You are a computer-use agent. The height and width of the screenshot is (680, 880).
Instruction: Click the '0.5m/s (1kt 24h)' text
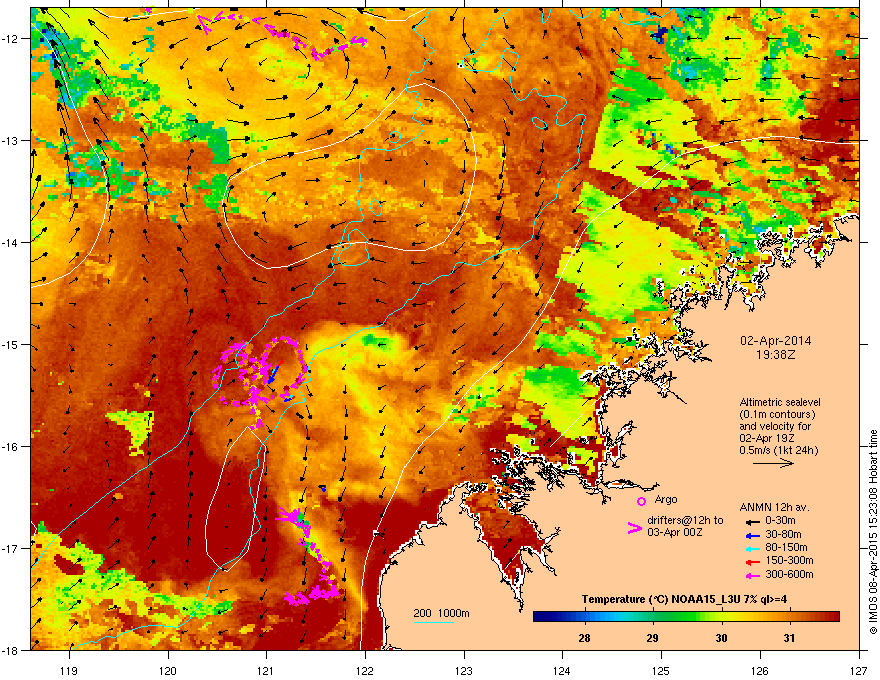point(779,451)
